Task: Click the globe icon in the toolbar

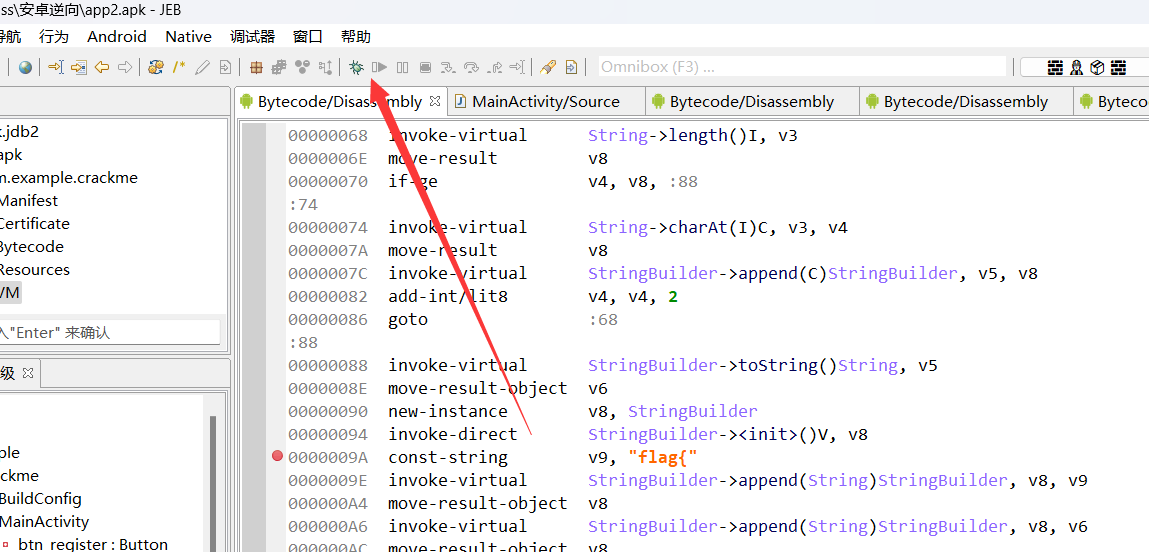Action: [x=25, y=67]
